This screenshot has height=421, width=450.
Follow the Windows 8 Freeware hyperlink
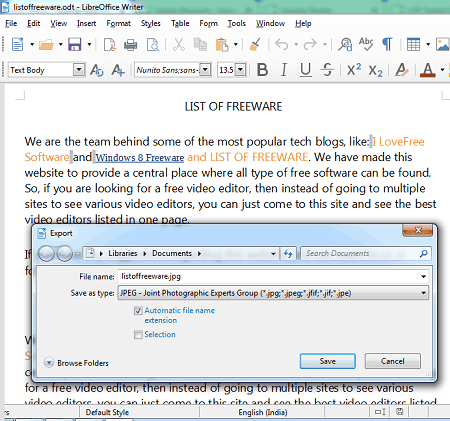[x=140, y=157]
